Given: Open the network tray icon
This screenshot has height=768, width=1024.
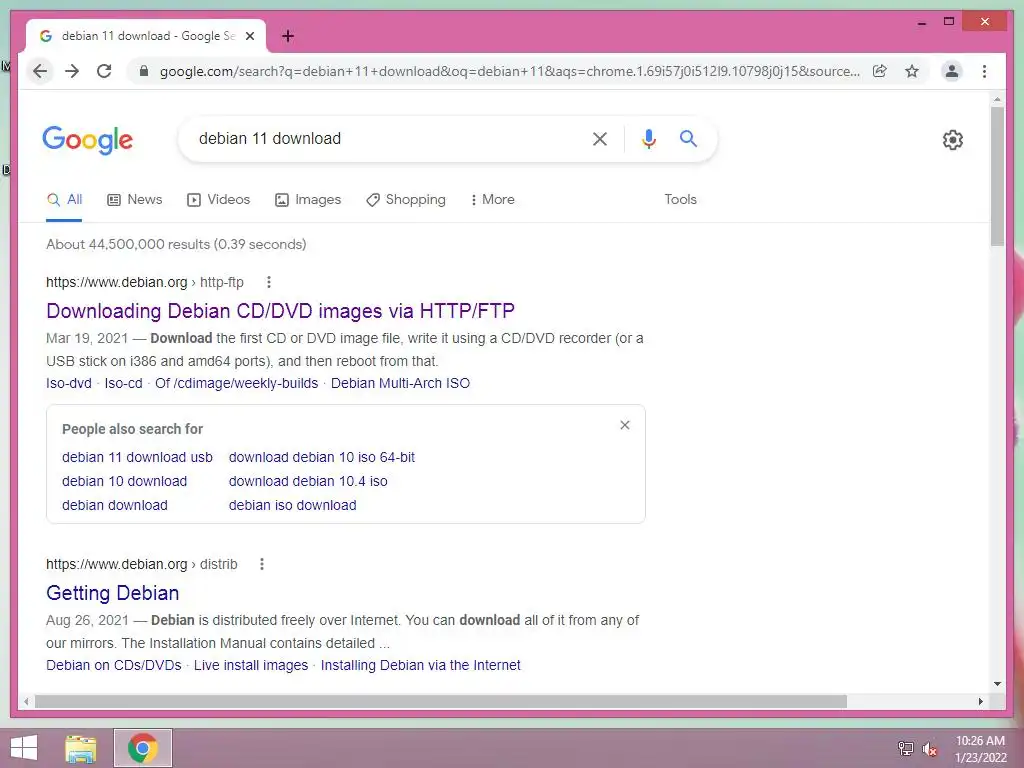Looking at the screenshot, I should pos(906,749).
